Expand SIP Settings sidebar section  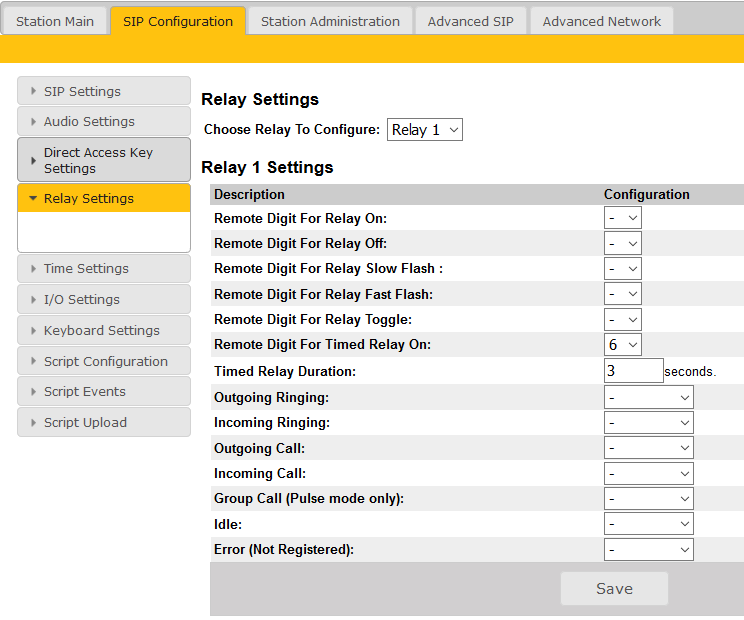click(x=103, y=91)
